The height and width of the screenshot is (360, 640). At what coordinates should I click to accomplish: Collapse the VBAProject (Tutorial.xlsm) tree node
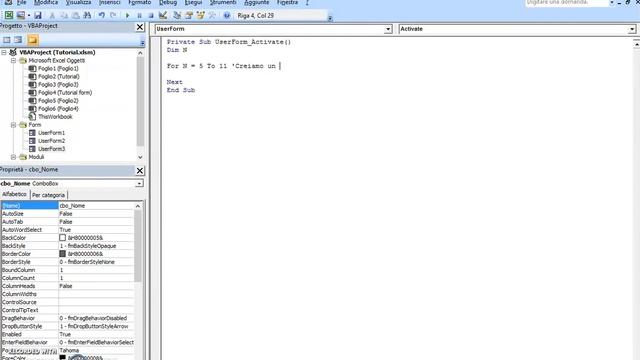[4, 52]
